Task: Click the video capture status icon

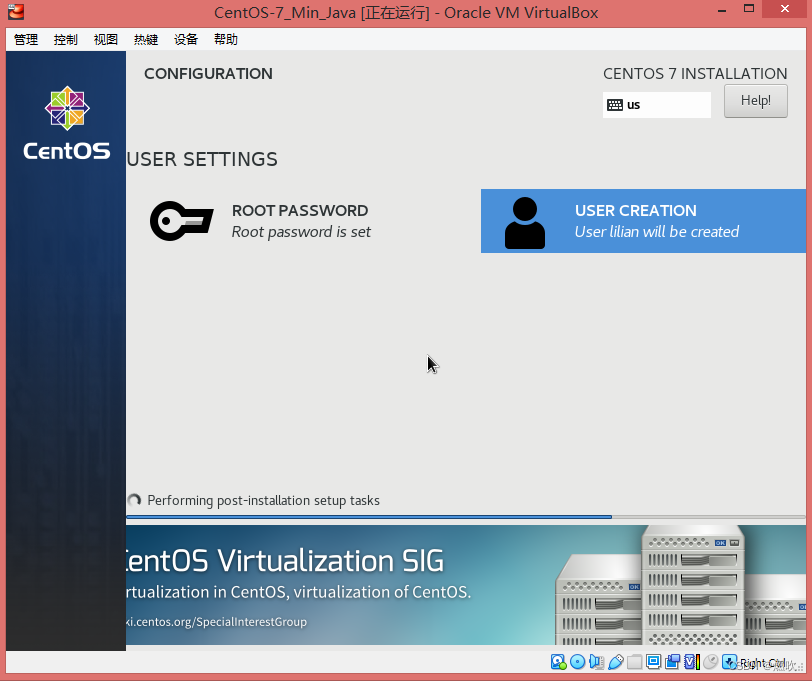Action: coord(673,662)
